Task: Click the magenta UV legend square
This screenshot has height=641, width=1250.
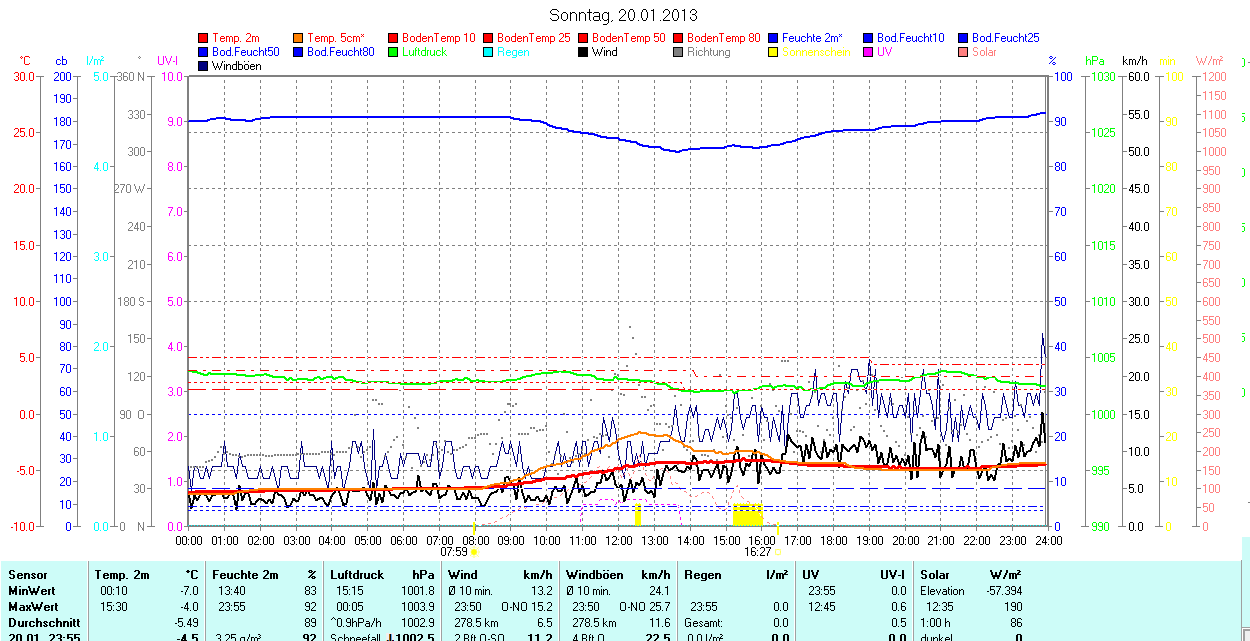Action: click(x=869, y=52)
